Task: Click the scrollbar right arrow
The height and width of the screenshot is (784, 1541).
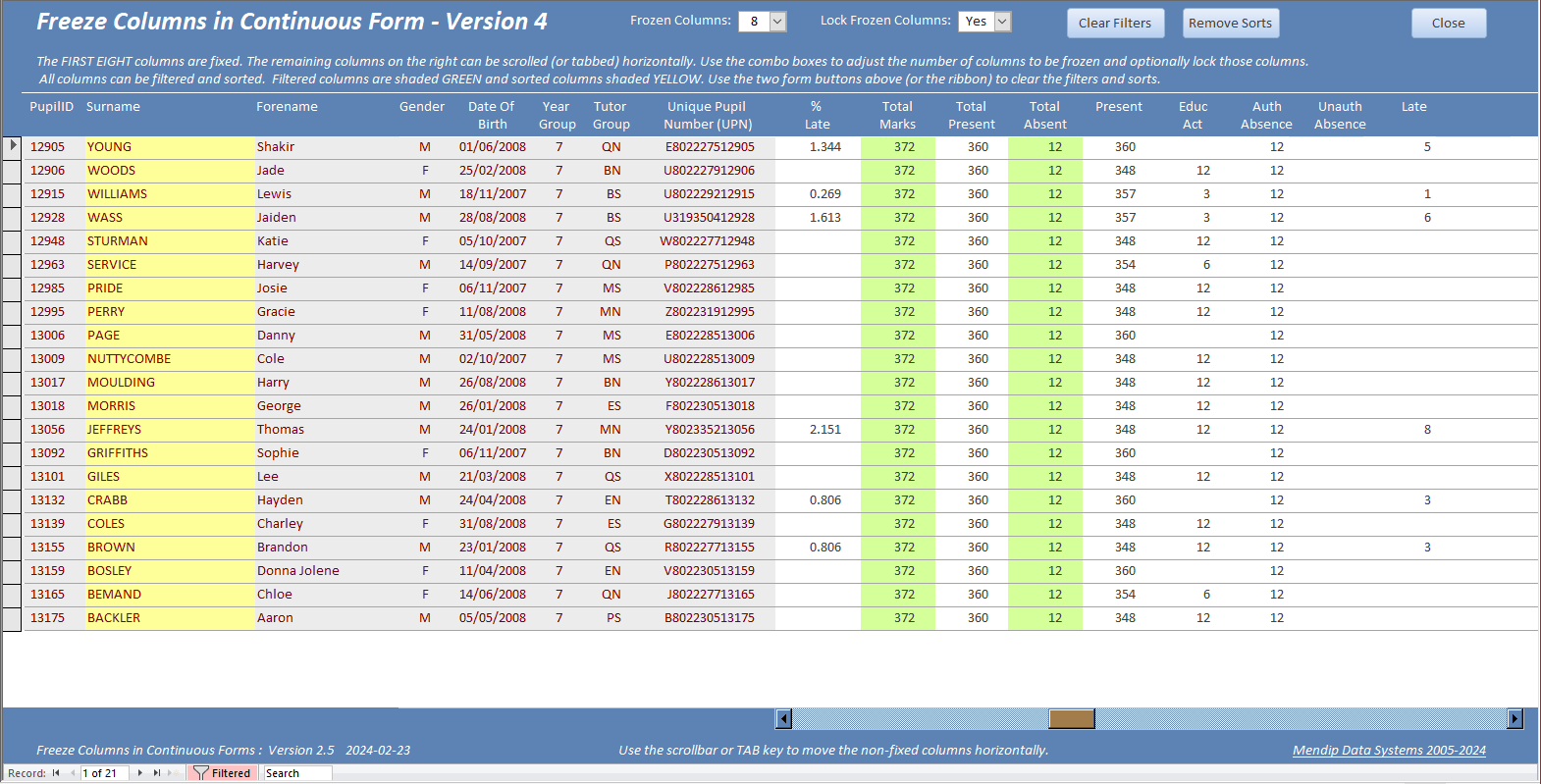Action: (1514, 719)
